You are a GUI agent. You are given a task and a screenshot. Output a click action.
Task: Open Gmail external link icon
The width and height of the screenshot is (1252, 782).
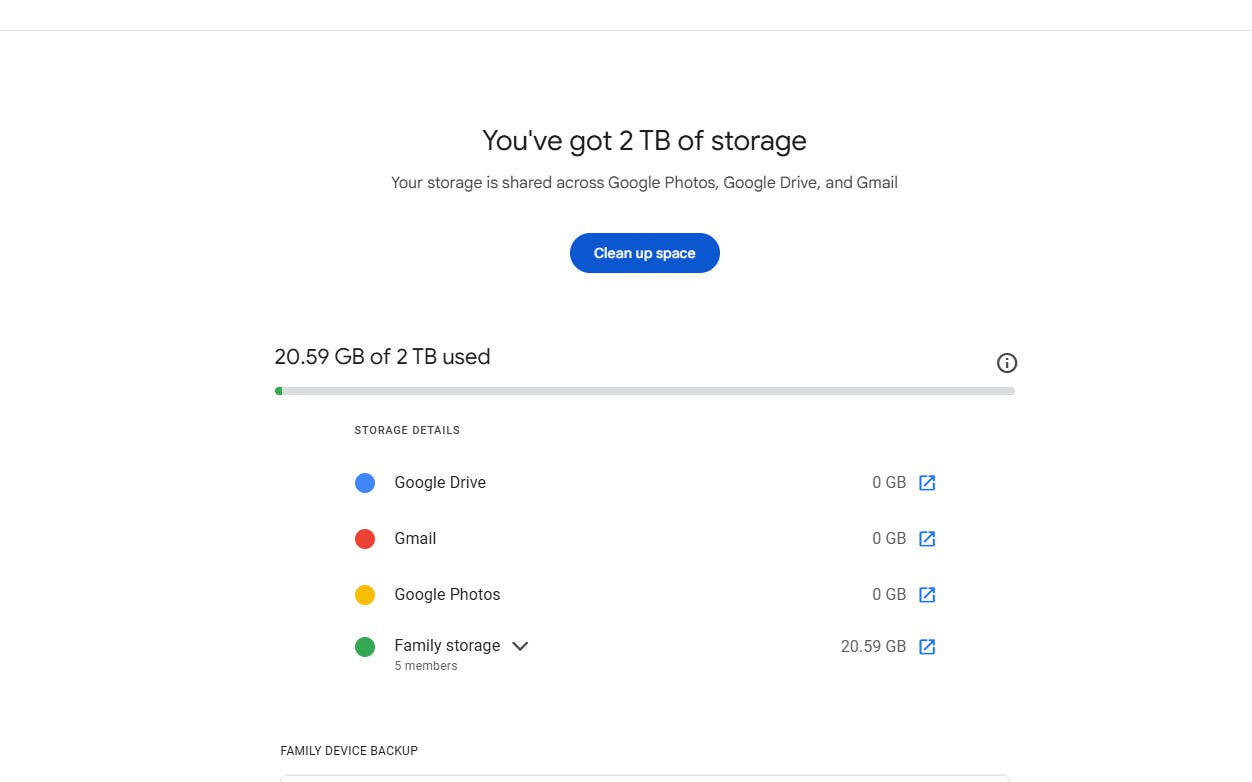[x=927, y=539]
